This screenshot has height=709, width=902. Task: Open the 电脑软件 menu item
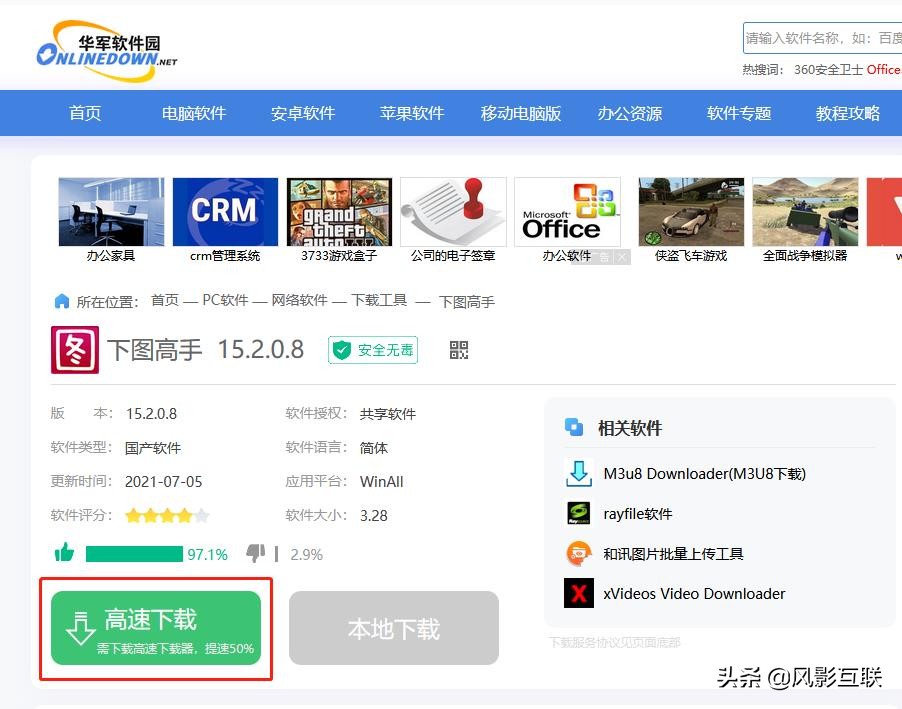point(193,113)
